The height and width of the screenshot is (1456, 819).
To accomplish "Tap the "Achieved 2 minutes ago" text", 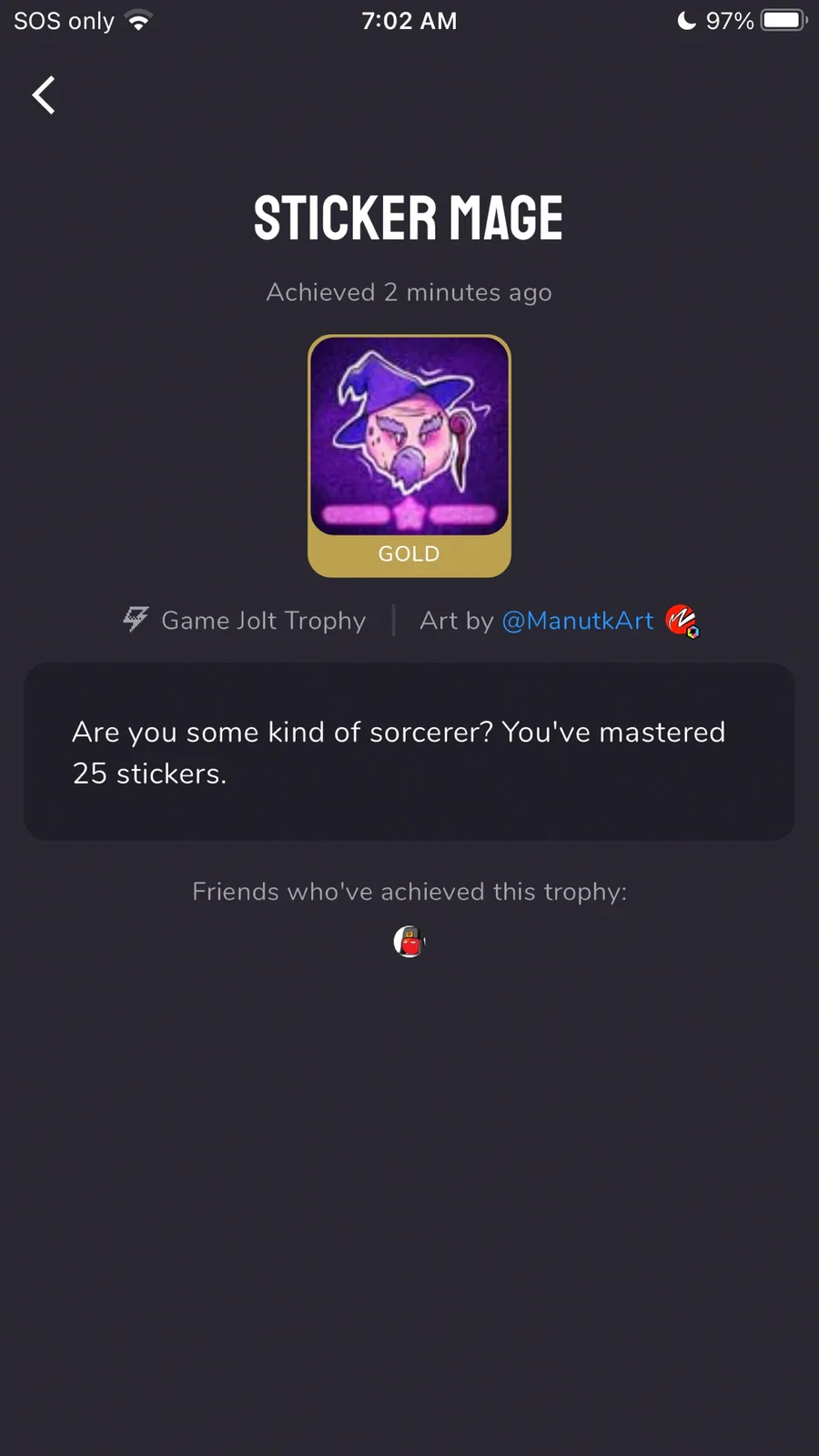I will pos(409,293).
